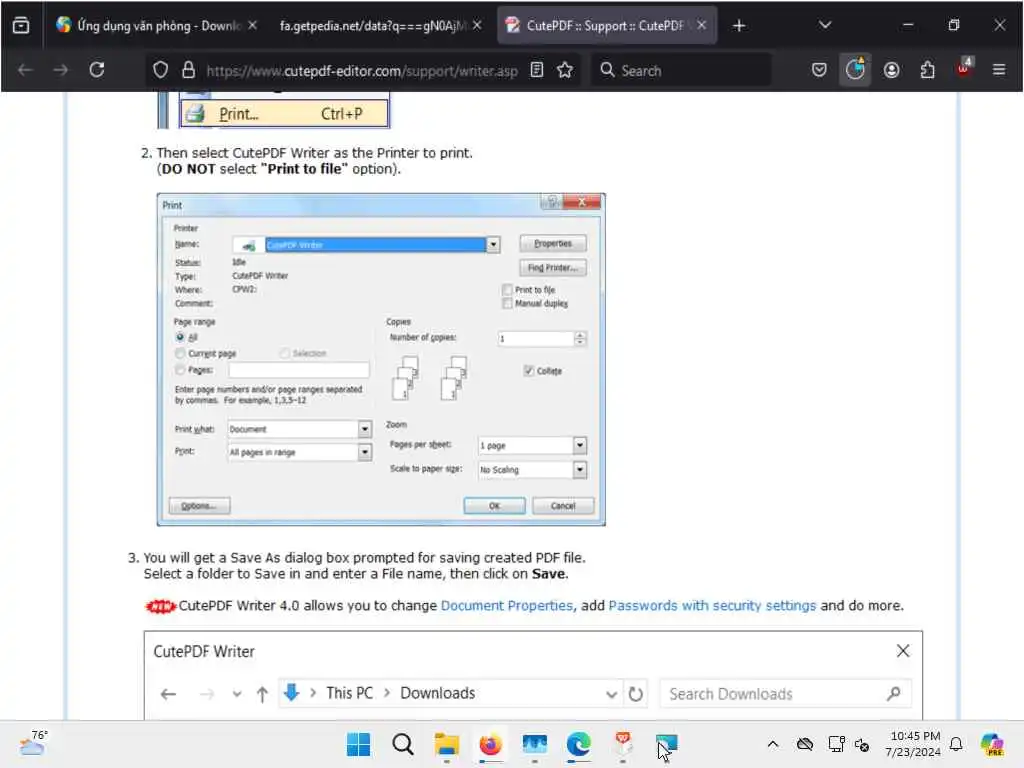Click the red extension icon with badge 4
This screenshot has height=768, width=1024.
[965, 69]
